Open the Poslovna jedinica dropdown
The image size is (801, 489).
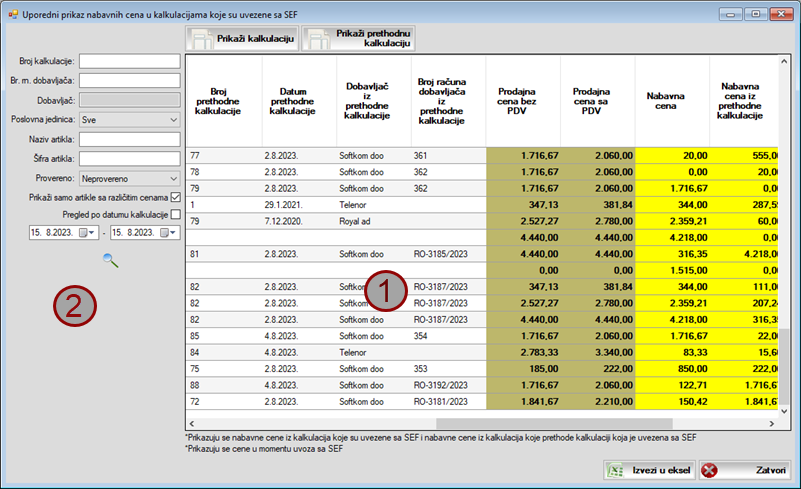click(130, 120)
